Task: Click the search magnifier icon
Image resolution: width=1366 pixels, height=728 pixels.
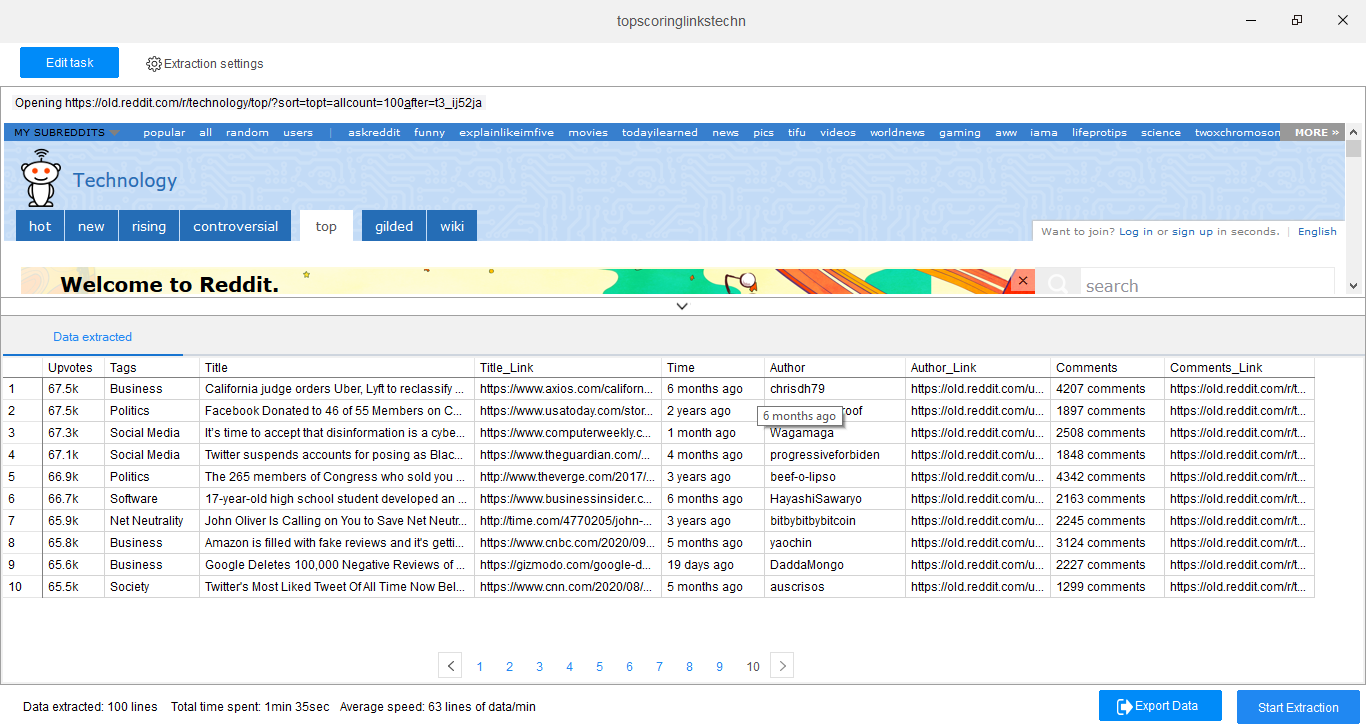Action: coord(1057,285)
